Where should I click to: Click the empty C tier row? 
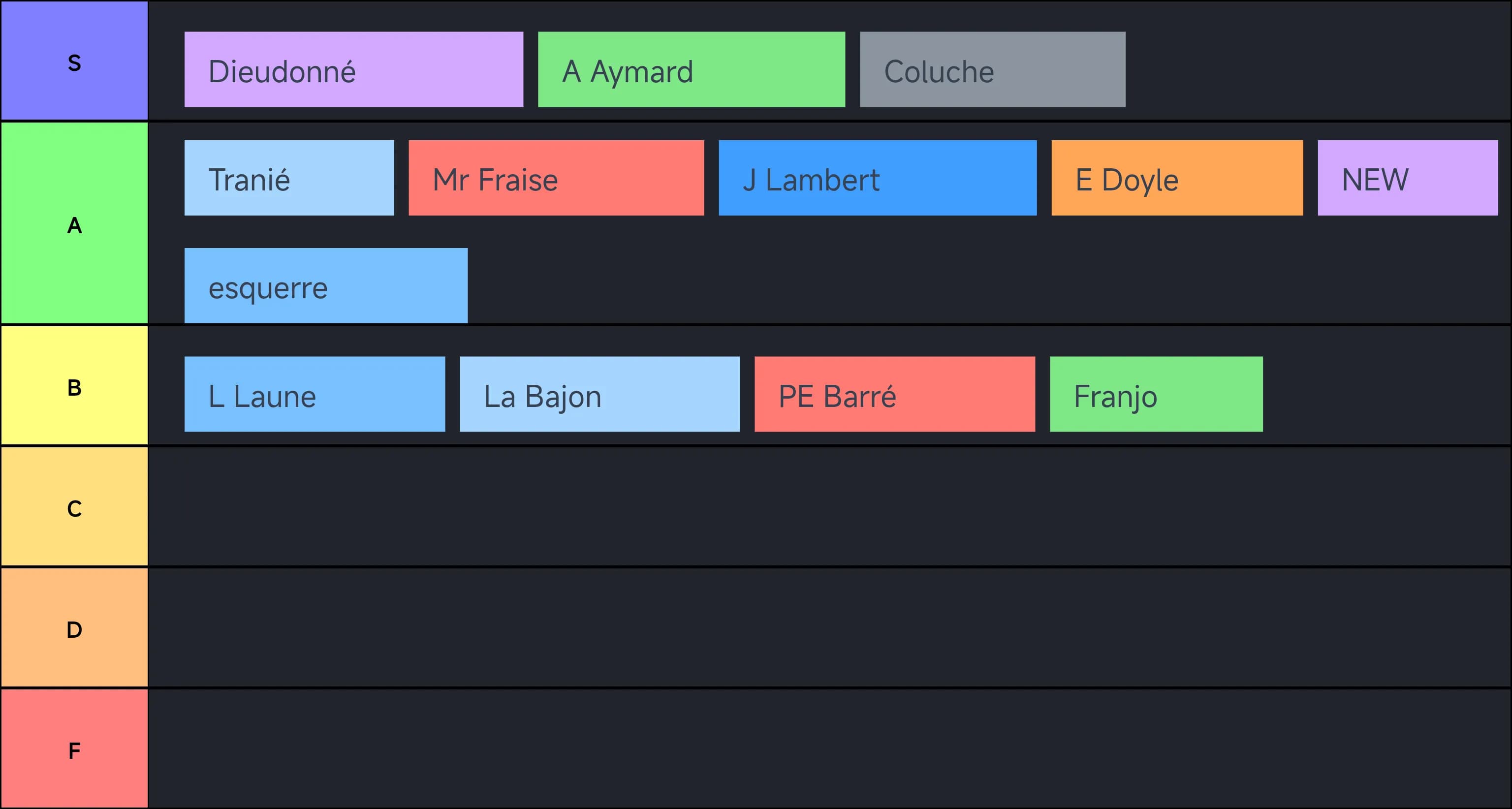(x=829, y=507)
